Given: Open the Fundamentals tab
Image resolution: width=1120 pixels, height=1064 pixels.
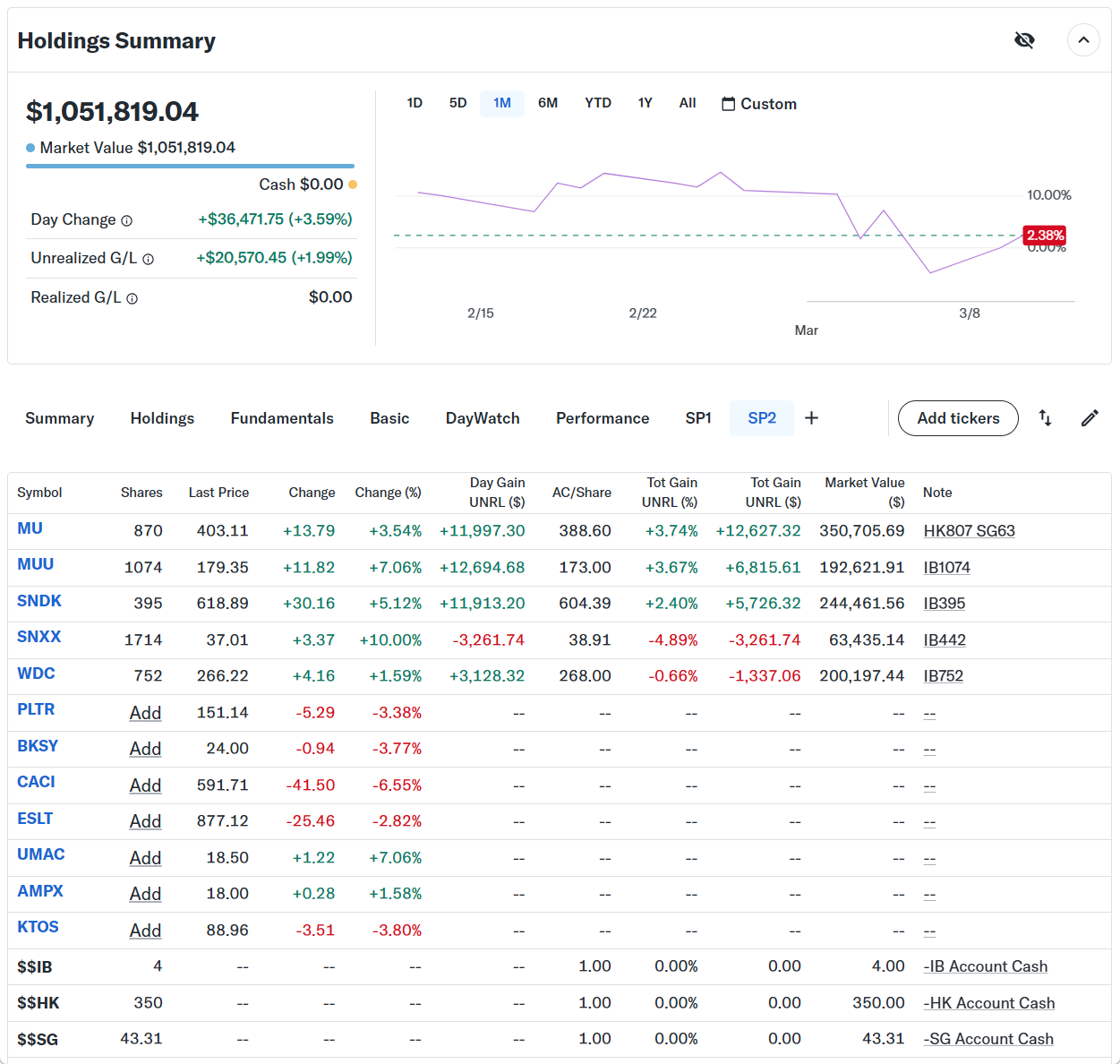Looking at the screenshot, I should pos(282,418).
